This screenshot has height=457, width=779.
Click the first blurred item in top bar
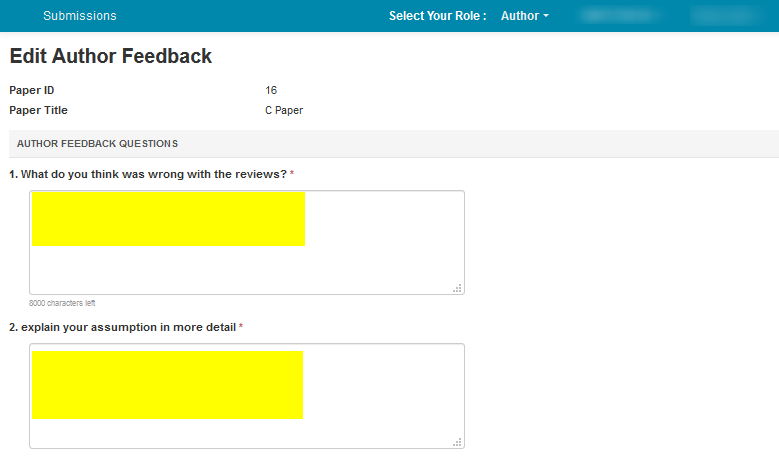(617, 16)
